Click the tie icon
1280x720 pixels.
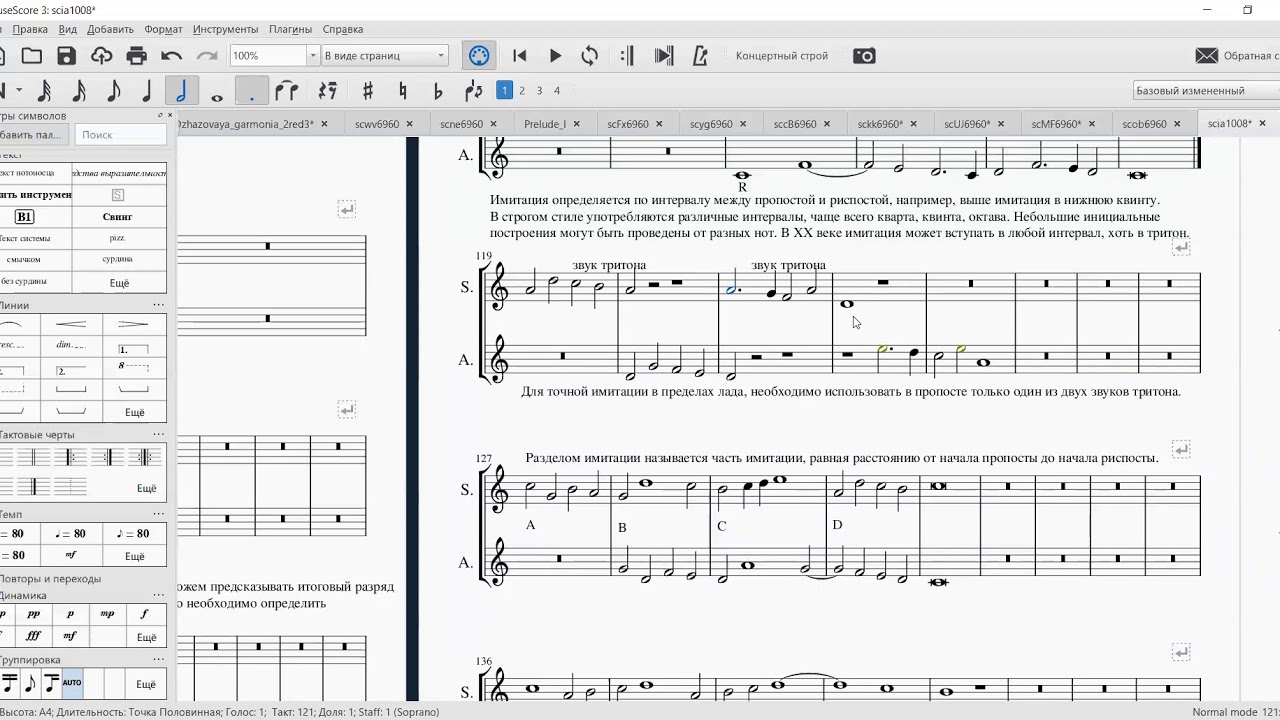click(287, 91)
